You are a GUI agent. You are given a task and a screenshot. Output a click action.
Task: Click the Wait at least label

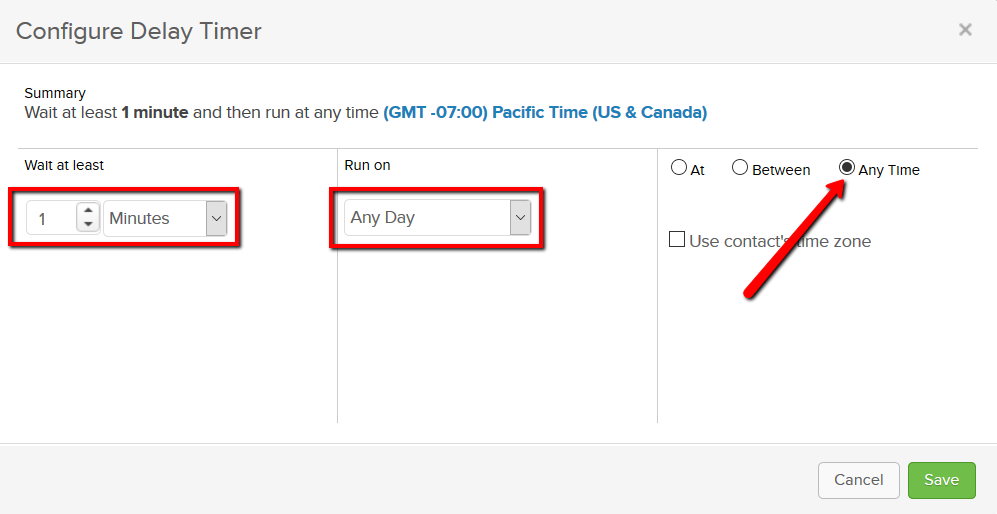pos(64,165)
